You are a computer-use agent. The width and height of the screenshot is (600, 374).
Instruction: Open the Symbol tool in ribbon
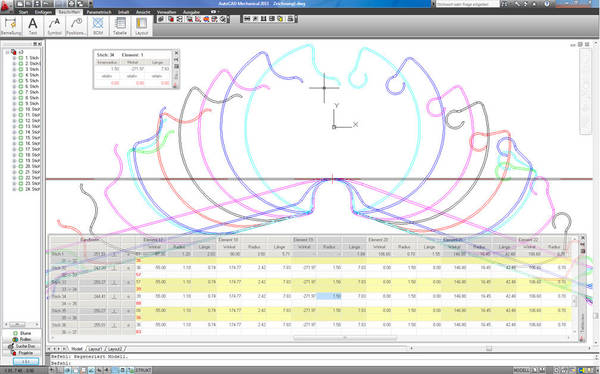[54, 26]
